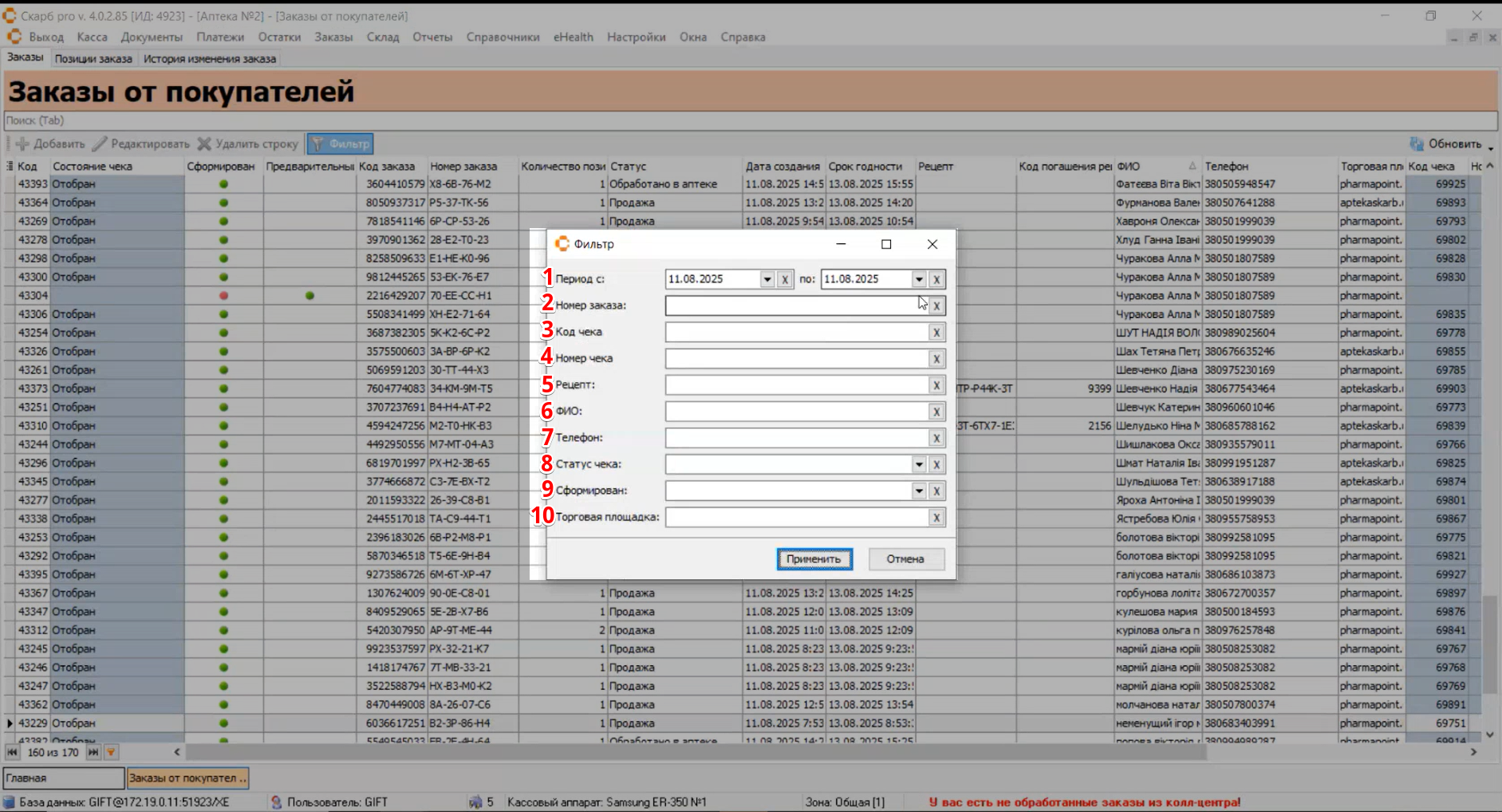Jump to the last record in grid
Image resolution: width=1502 pixels, height=812 pixels.
pos(93,752)
